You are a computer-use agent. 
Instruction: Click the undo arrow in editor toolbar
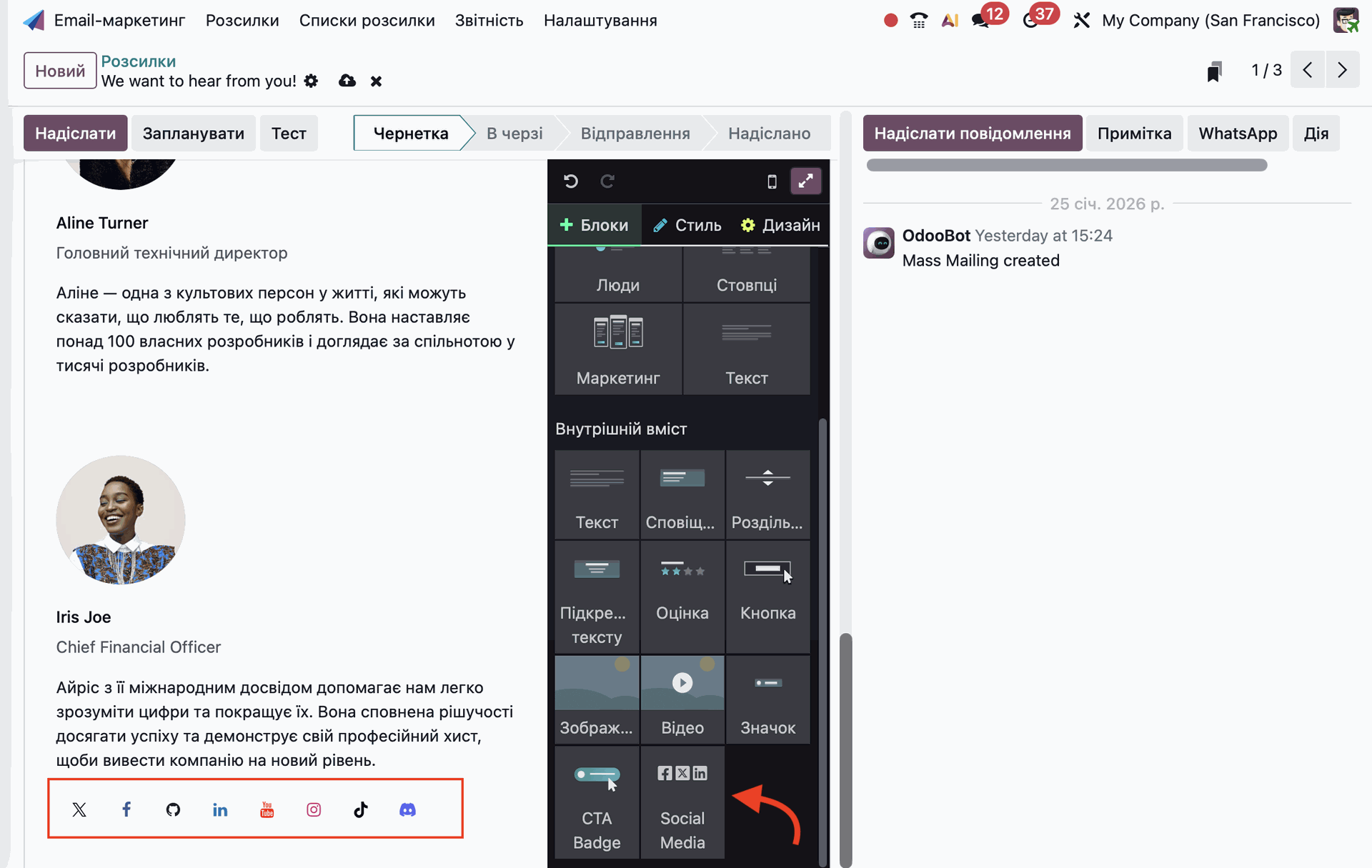pos(570,181)
